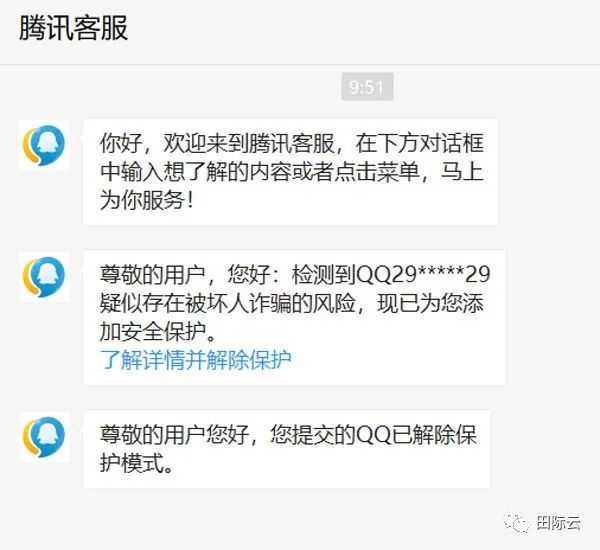Click the text 护模式。 in last bubble

pyautogui.click(x=137, y=463)
